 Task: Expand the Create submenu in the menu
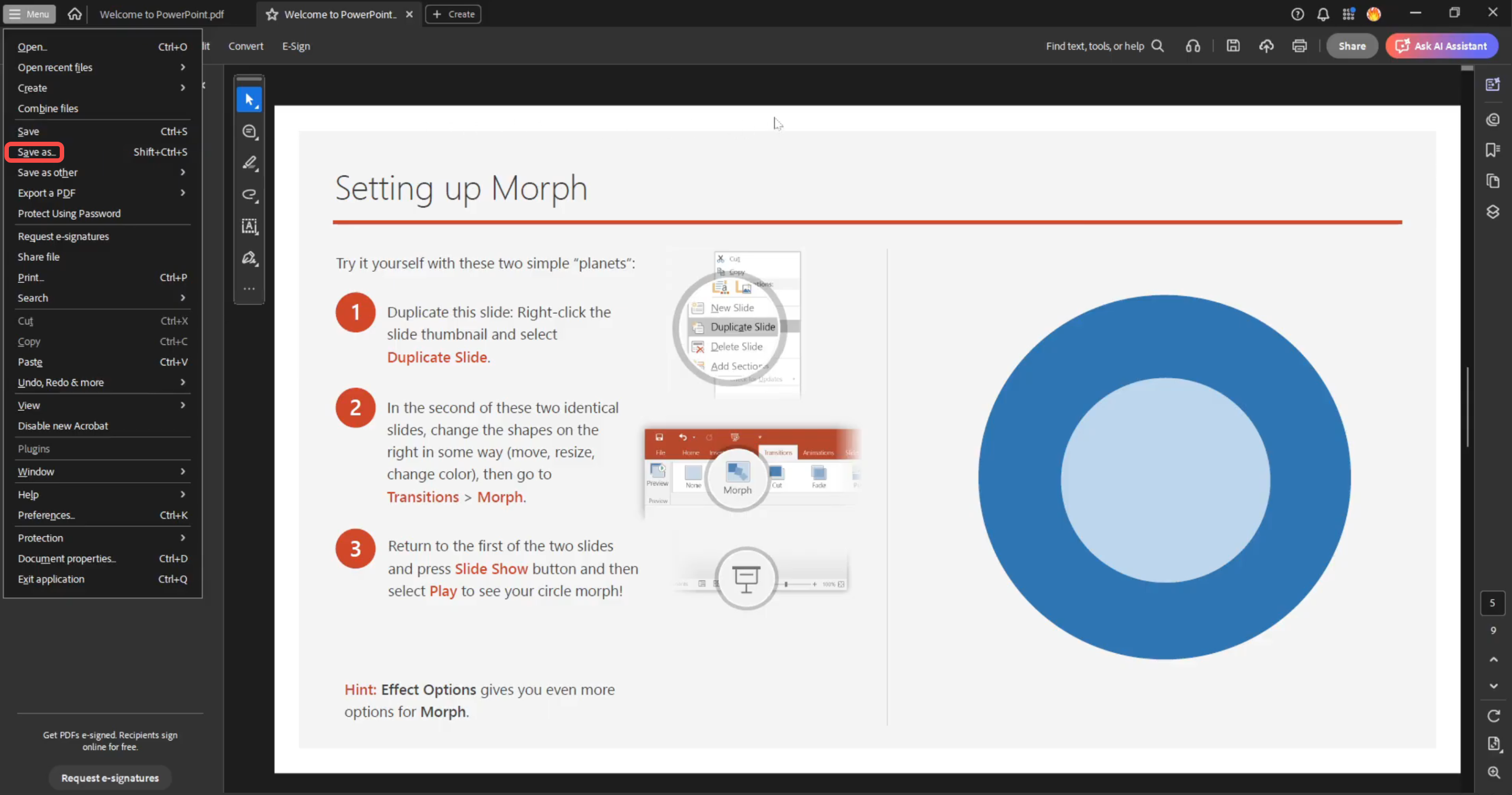coord(102,88)
